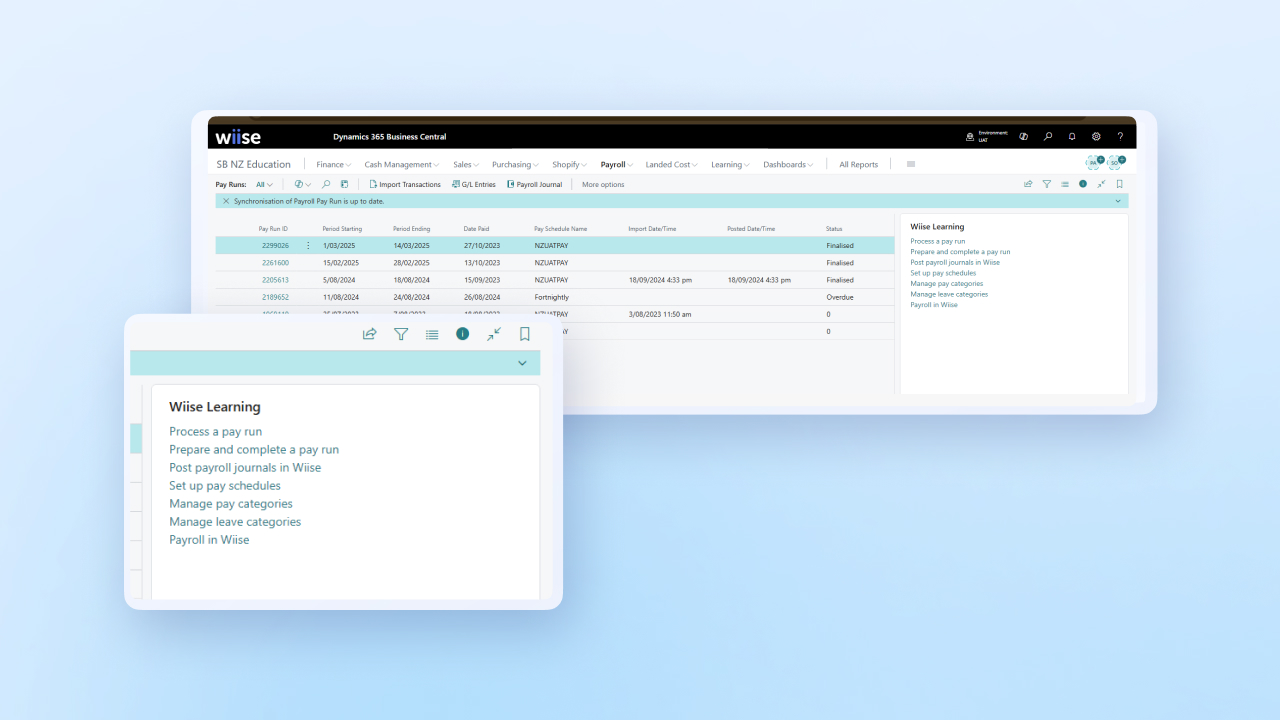Open the settings gear in the header
This screenshot has height=720, width=1280.
(1096, 137)
